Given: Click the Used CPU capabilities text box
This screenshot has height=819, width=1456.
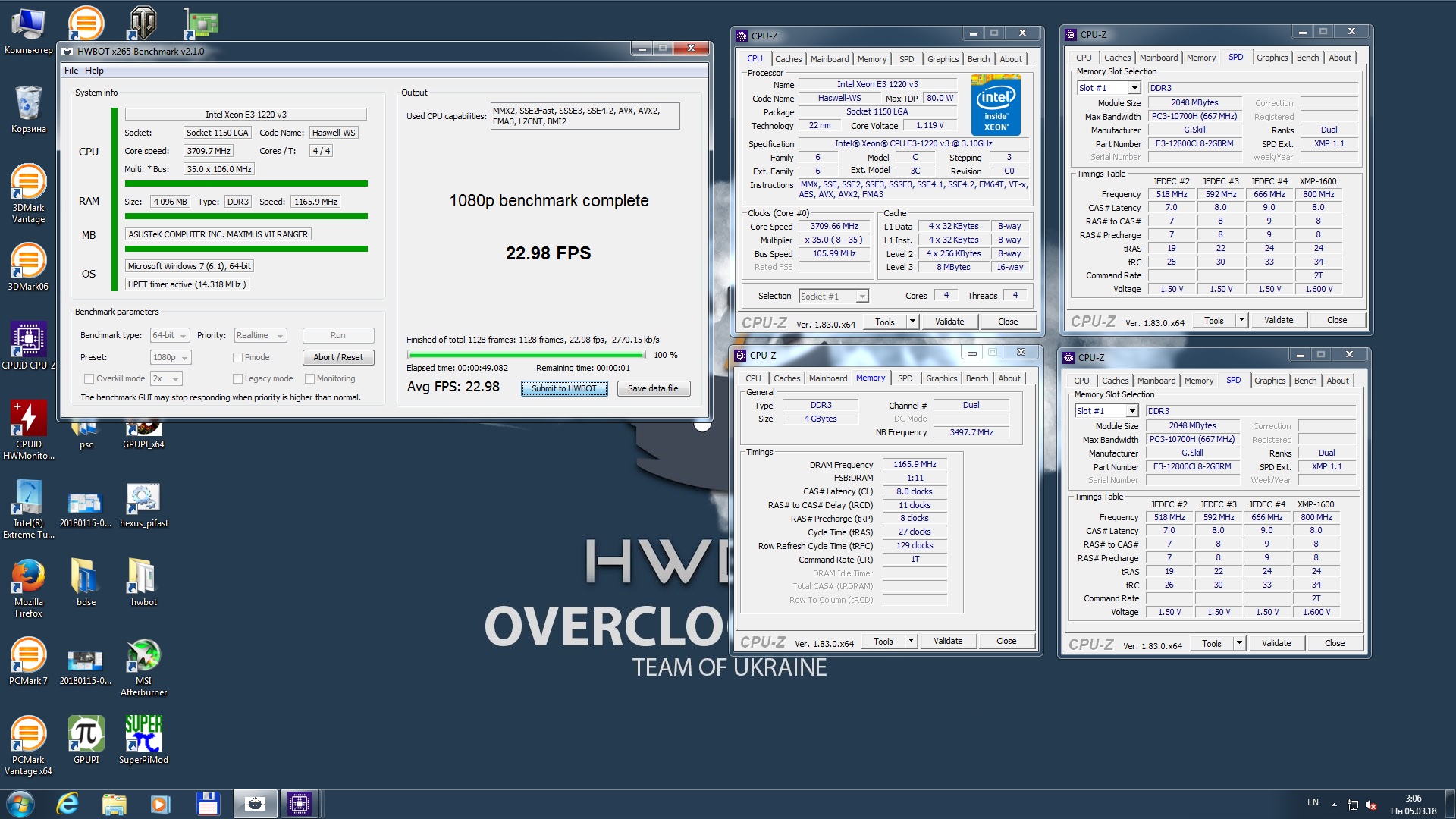Looking at the screenshot, I should click(x=585, y=116).
